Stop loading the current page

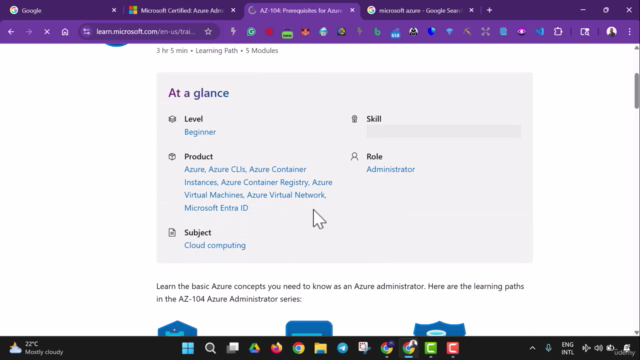click(x=47, y=31)
